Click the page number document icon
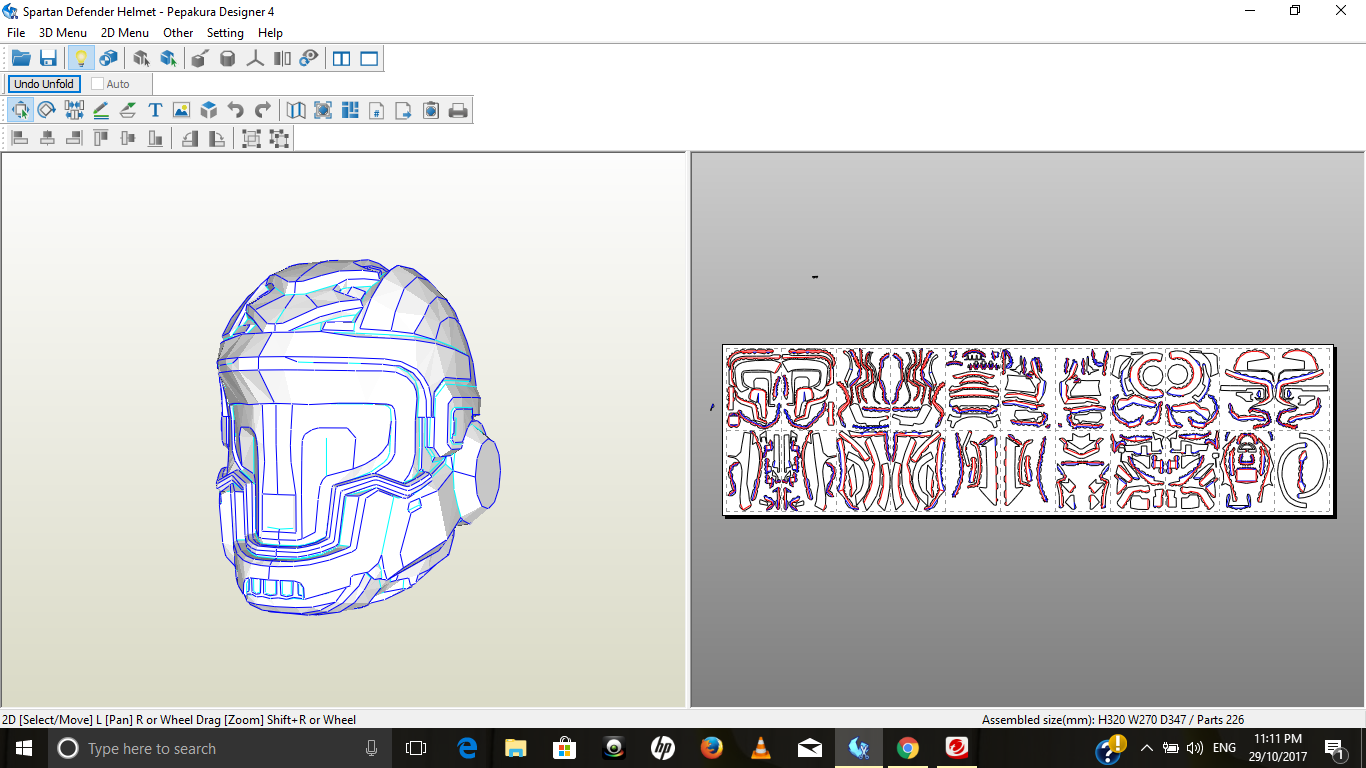 pos(377,110)
